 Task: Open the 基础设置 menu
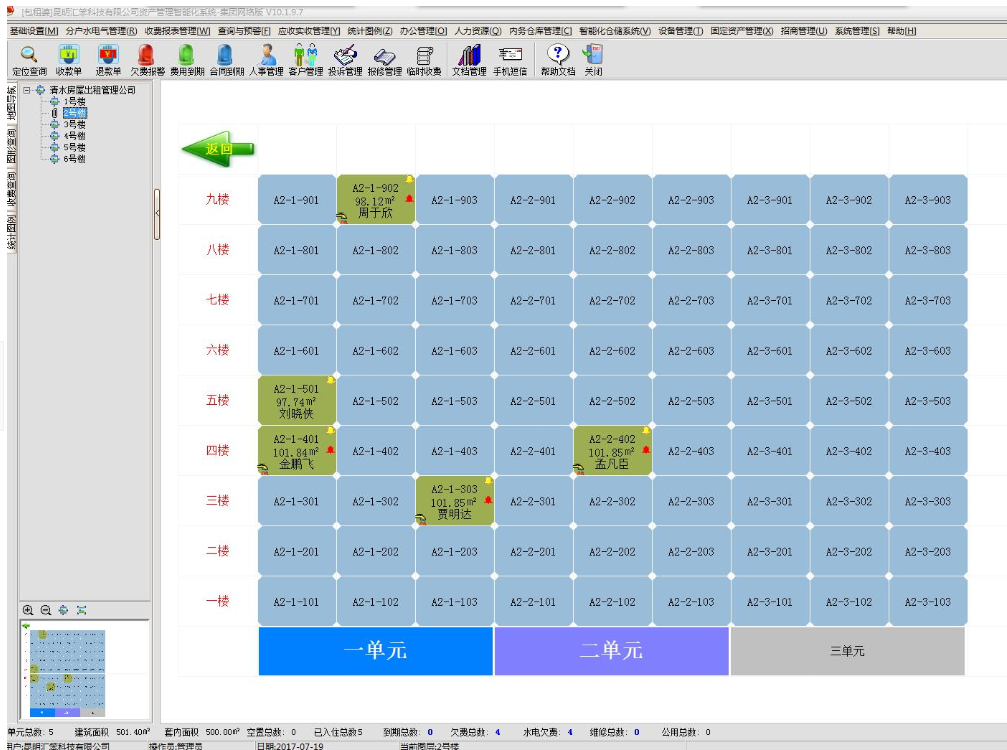(x=33, y=31)
